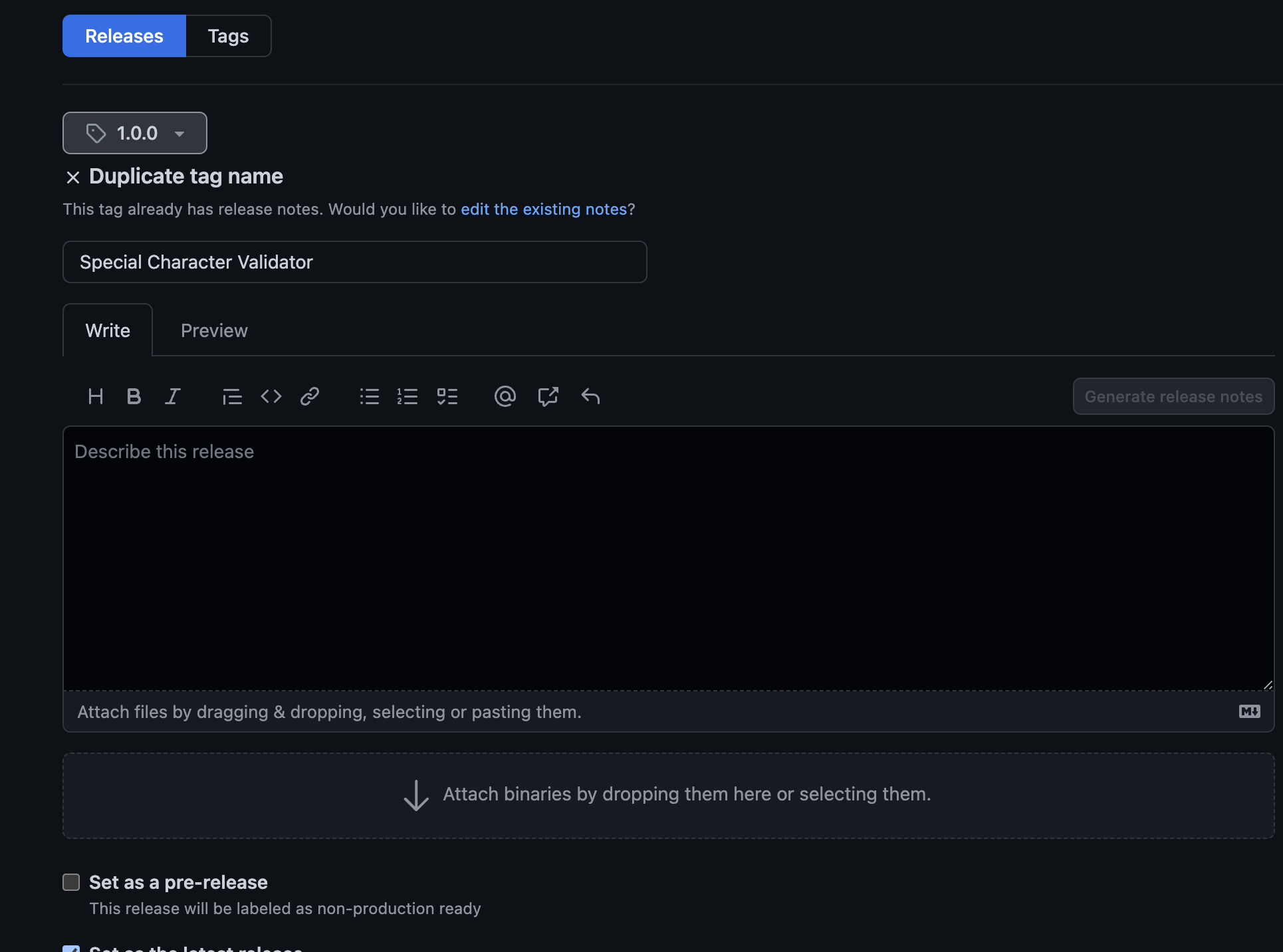The image size is (1283, 952).
Task: Open the 1.0.0 tag dropdown
Action: pos(135,133)
